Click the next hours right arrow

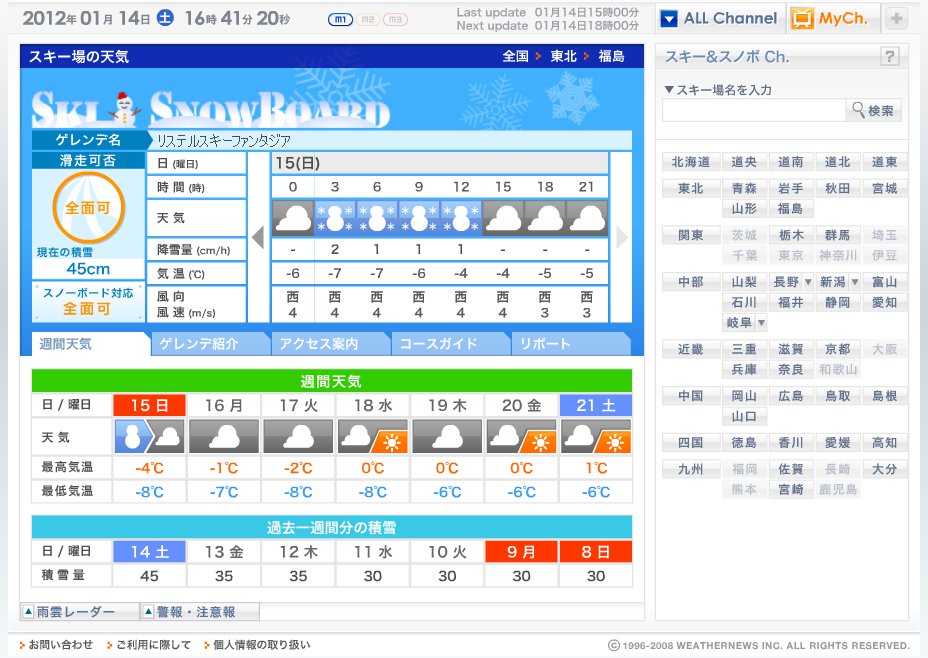pyautogui.click(x=622, y=237)
